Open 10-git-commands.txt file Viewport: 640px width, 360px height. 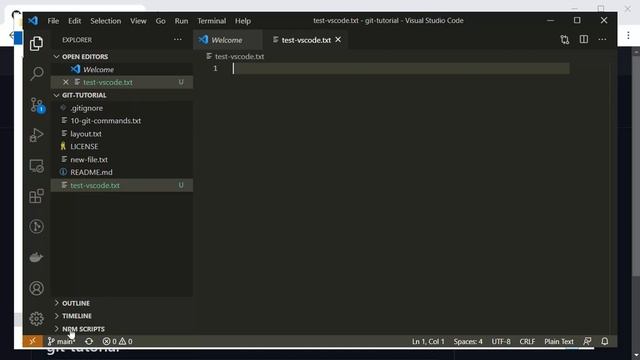(122, 121)
